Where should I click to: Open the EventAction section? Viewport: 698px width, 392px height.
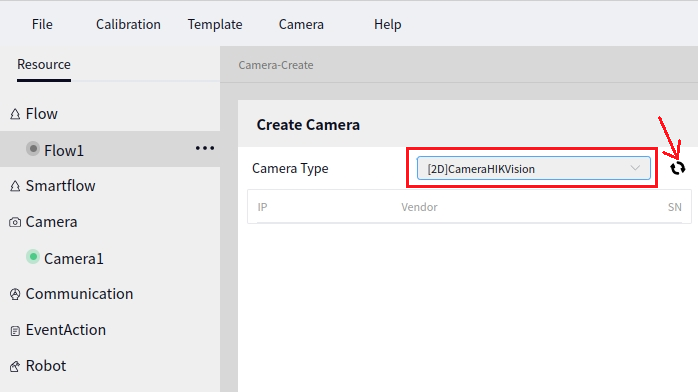point(65,330)
